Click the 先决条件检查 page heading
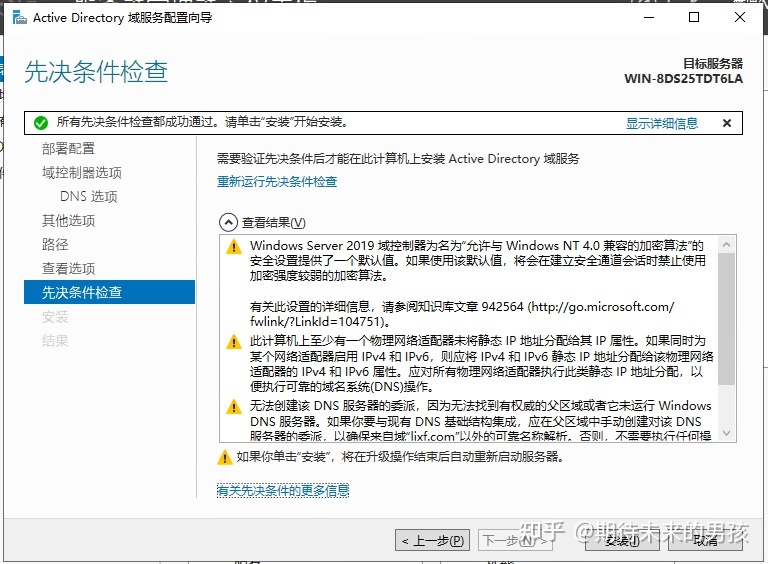The image size is (768, 564). tap(96, 72)
